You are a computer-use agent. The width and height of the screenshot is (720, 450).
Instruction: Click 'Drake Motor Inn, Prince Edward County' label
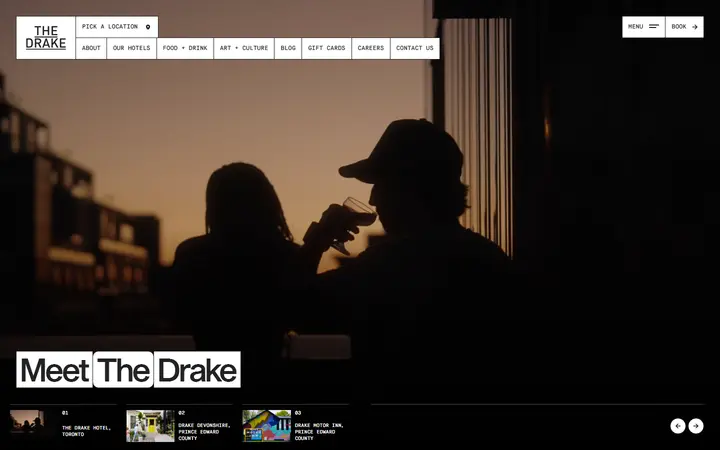pyautogui.click(x=319, y=432)
